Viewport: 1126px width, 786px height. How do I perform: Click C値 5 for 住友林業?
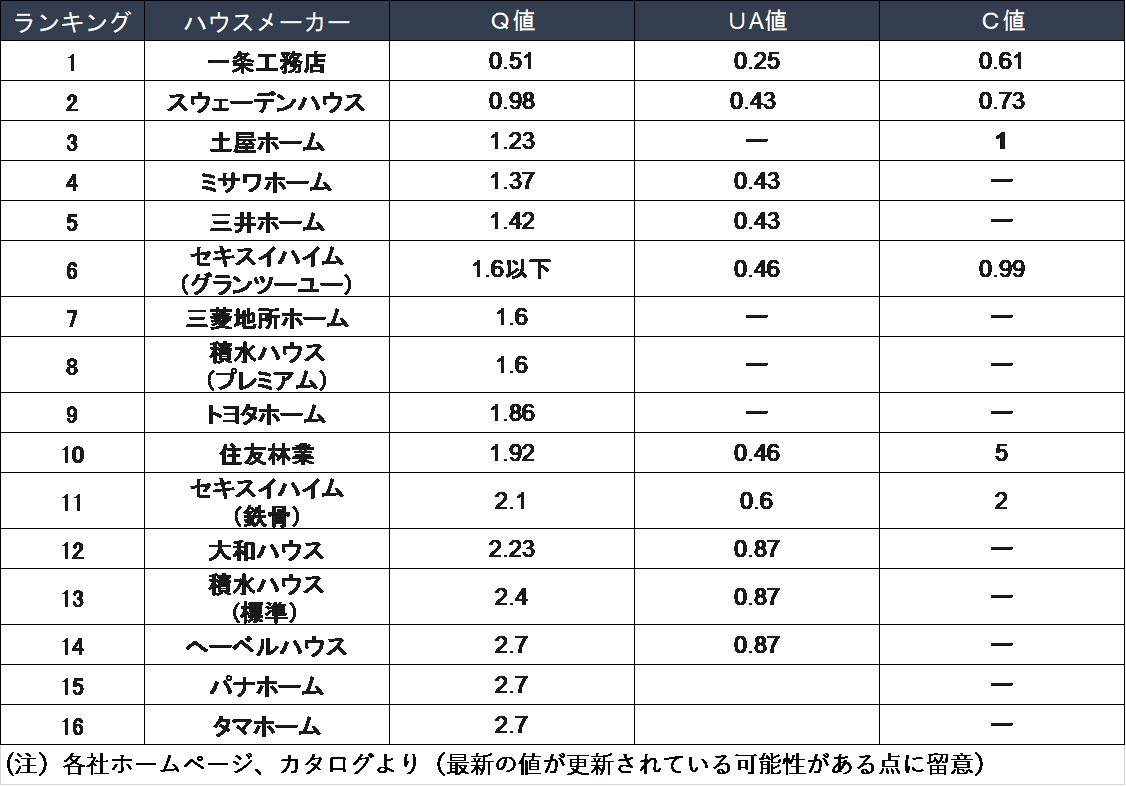point(1001,453)
